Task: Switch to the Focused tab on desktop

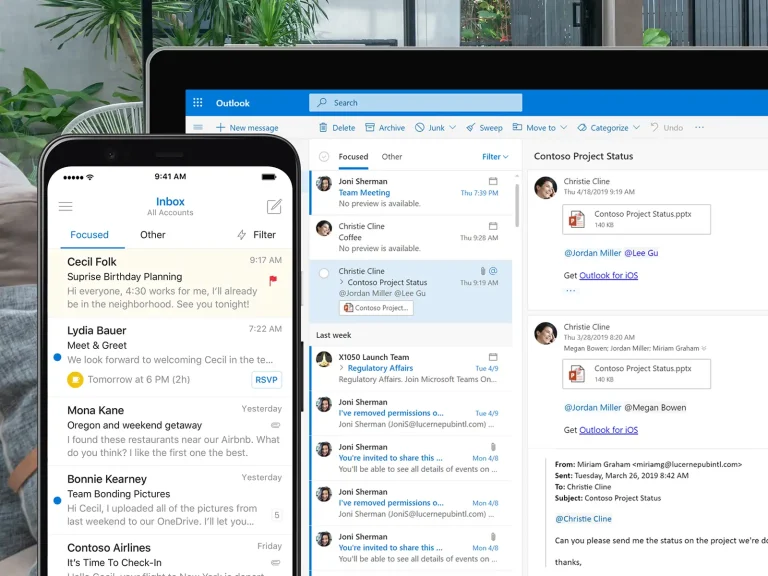Action: (353, 157)
